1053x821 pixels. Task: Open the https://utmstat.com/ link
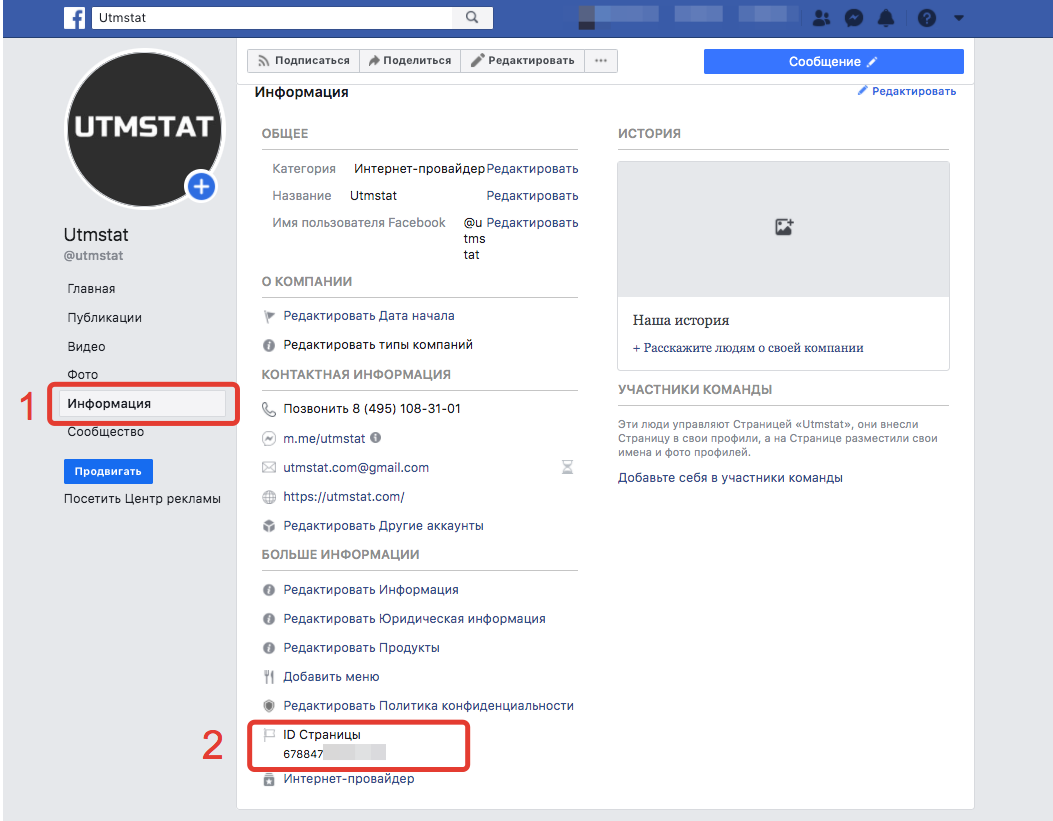click(342, 496)
